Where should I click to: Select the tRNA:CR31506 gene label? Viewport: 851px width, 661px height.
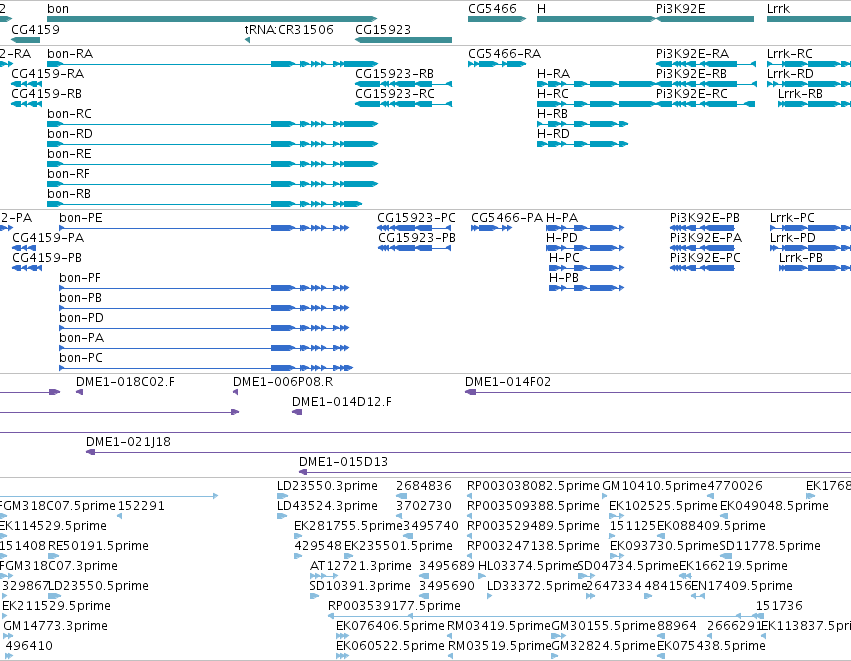tap(289, 29)
